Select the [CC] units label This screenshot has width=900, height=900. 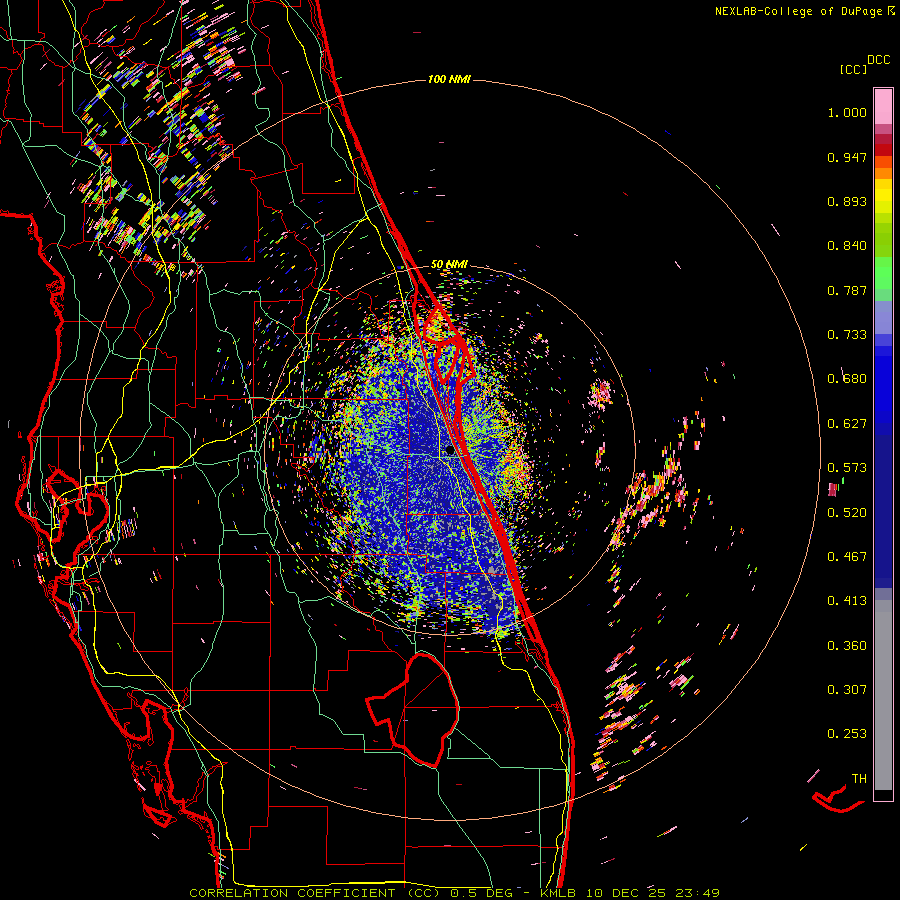[853, 69]
